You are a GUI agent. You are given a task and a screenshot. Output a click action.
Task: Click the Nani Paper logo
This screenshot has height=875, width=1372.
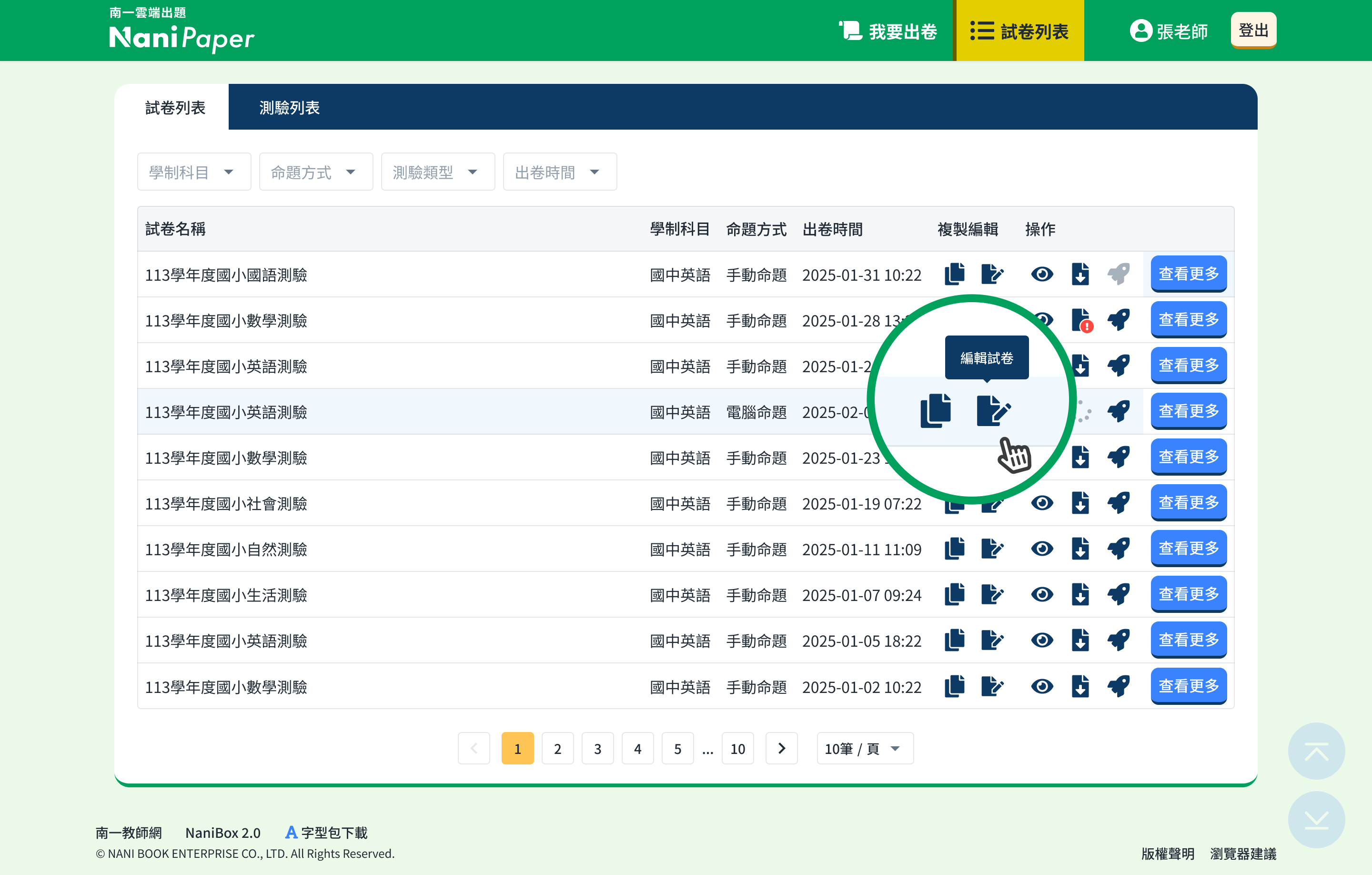pyautogui.click(x=181, y=30)
